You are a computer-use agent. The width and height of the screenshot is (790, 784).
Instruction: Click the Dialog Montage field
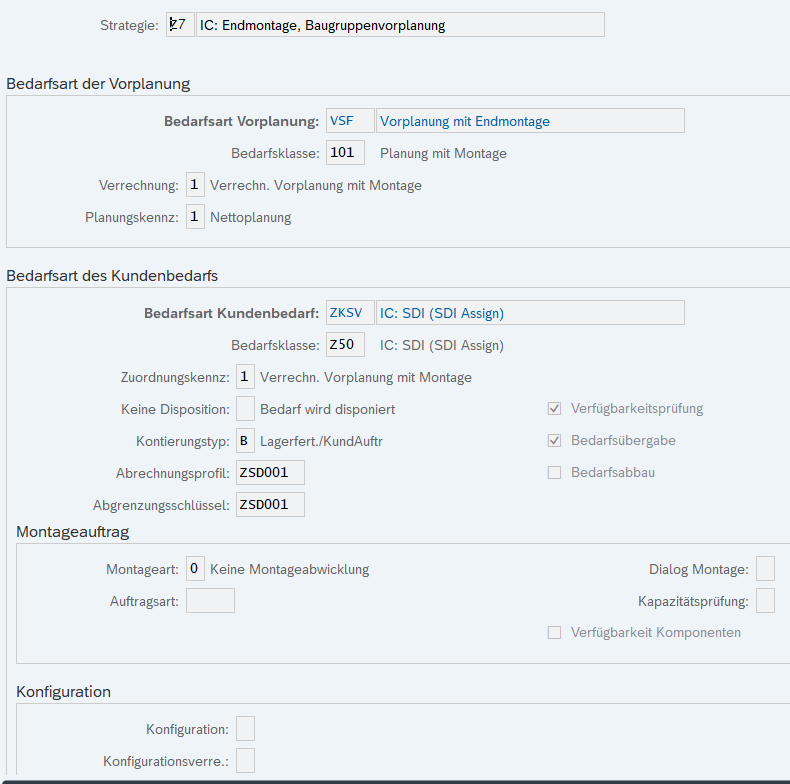(x=765, y=569)
